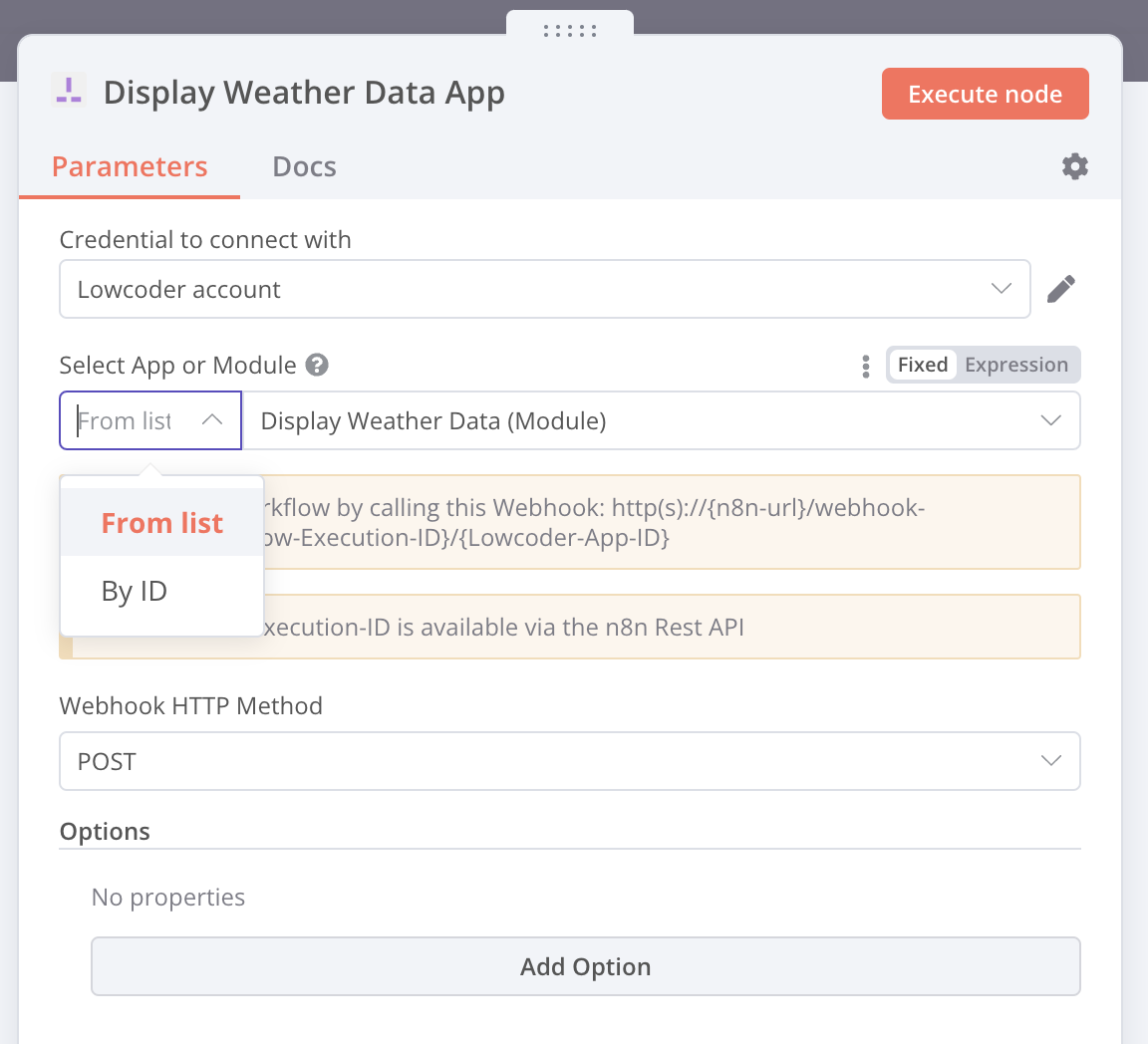The height and width of the screenshot is (1044, 1148).
Task: Open node settings gear icon
Action: pyautogui.click(x=1075, y=166)
